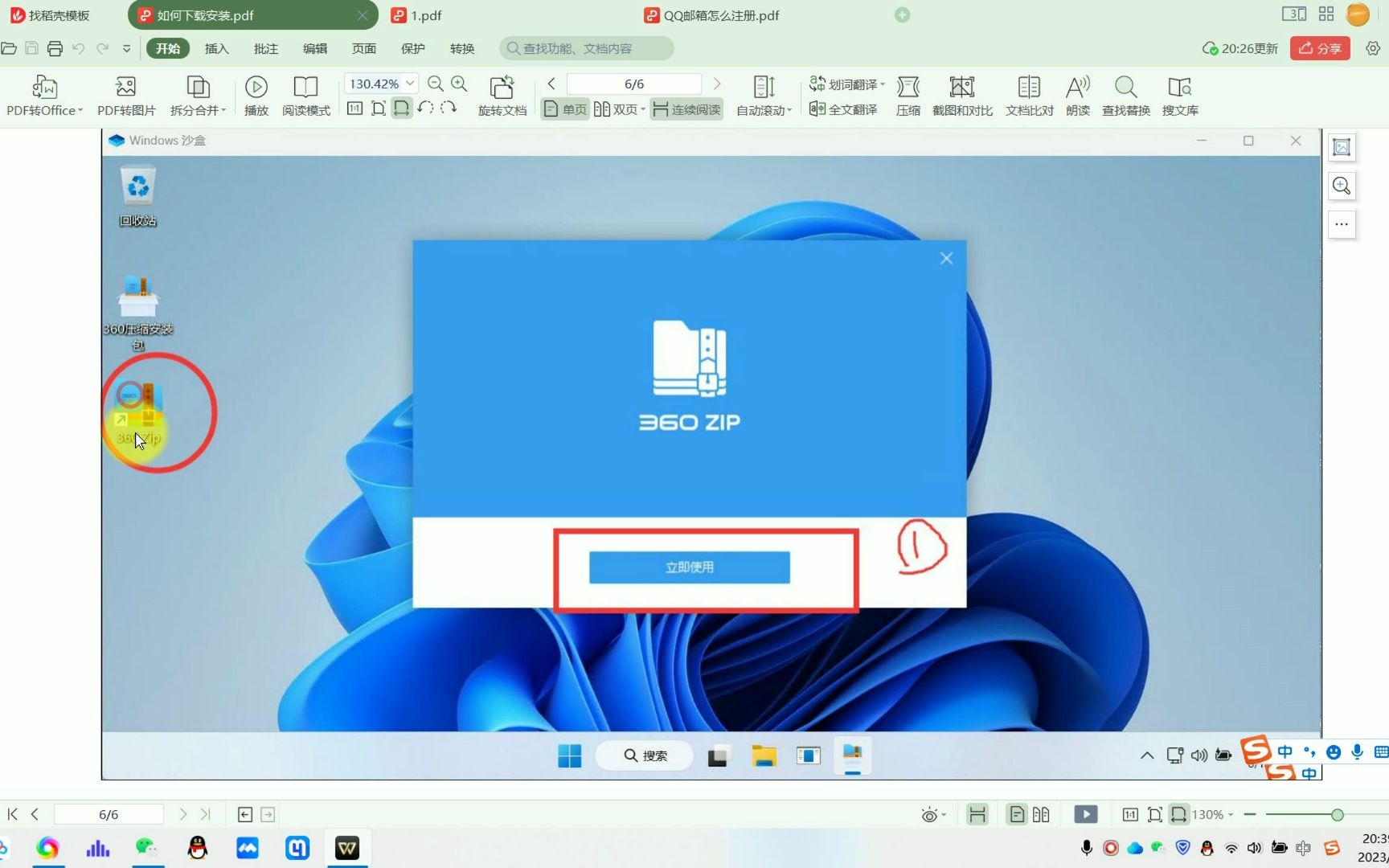Image resolution: width=1389 pixels, height=868 pixels.
Task: Add a new document tab
Action: click(902, 14)
